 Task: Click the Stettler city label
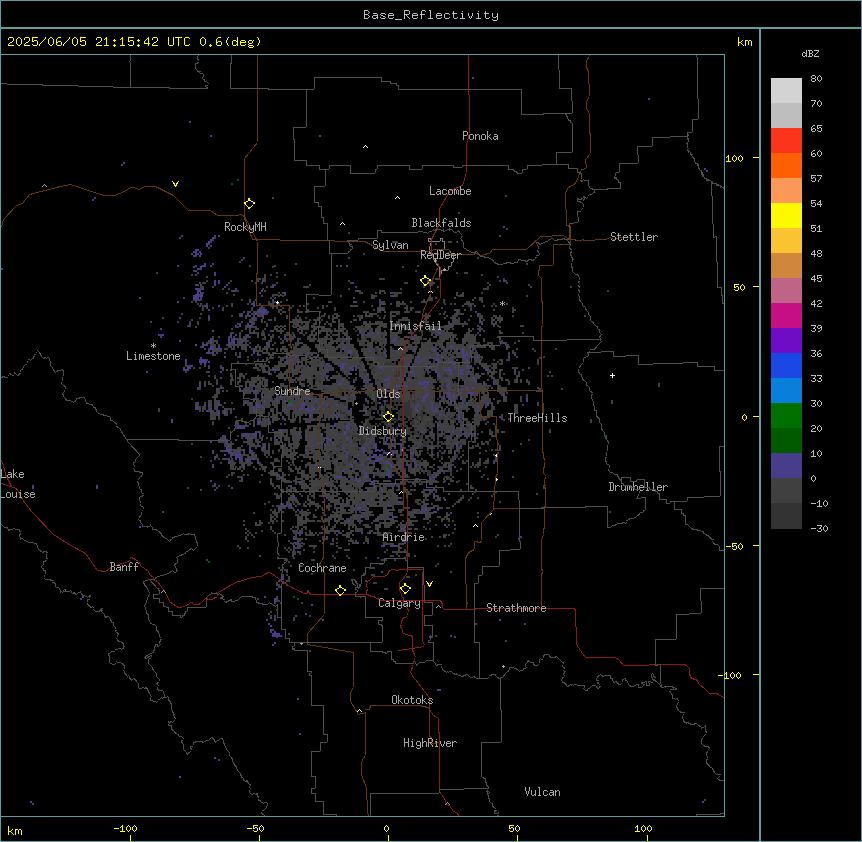[x=634, y=237]
